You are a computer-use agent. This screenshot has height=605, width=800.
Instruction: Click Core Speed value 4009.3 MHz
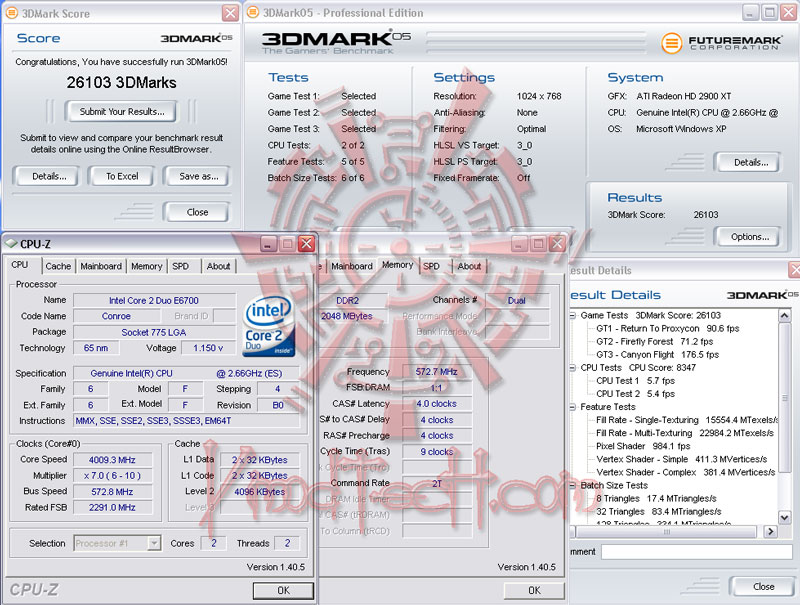(x=113, y=460)
